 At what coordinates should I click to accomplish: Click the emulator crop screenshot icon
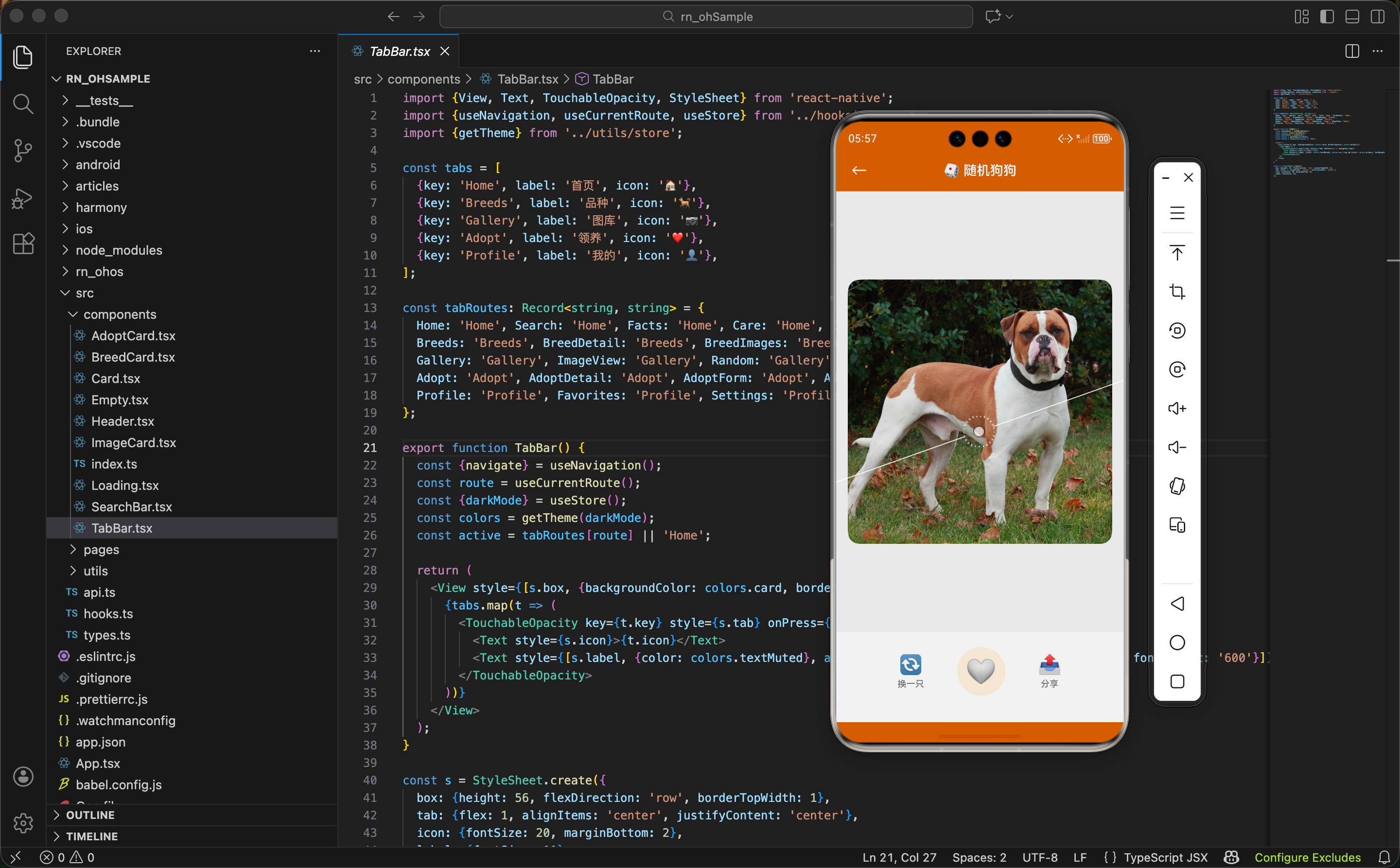1177,292
